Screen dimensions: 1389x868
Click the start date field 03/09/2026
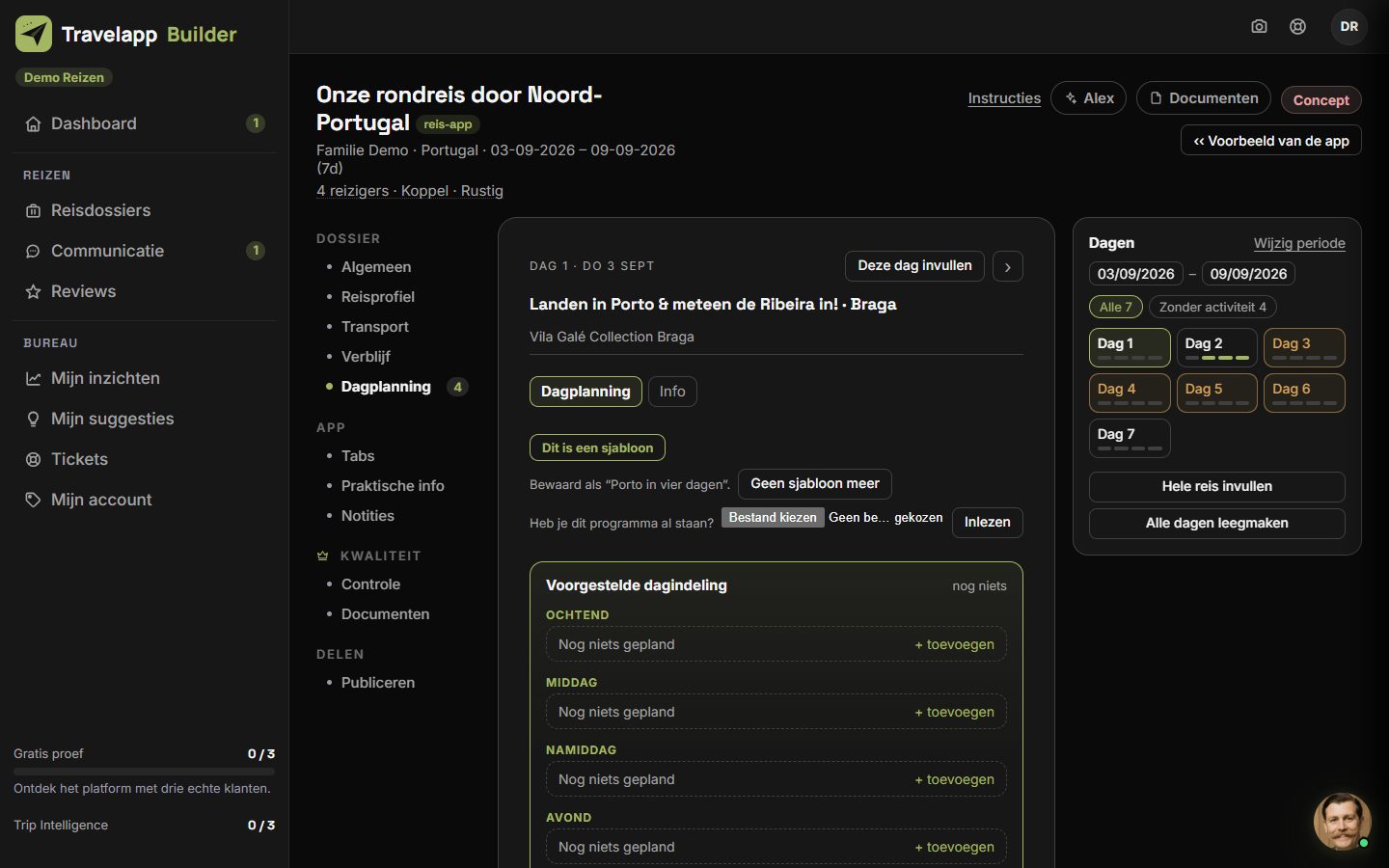pyautogui.click(x=1136, y=274)
